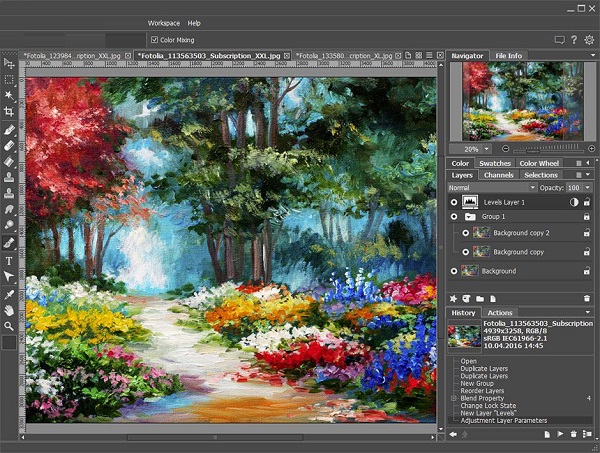Close the Fotolia_113563503 document tab
The height and width of the screenshot is (453, 600).
(287, 56)
